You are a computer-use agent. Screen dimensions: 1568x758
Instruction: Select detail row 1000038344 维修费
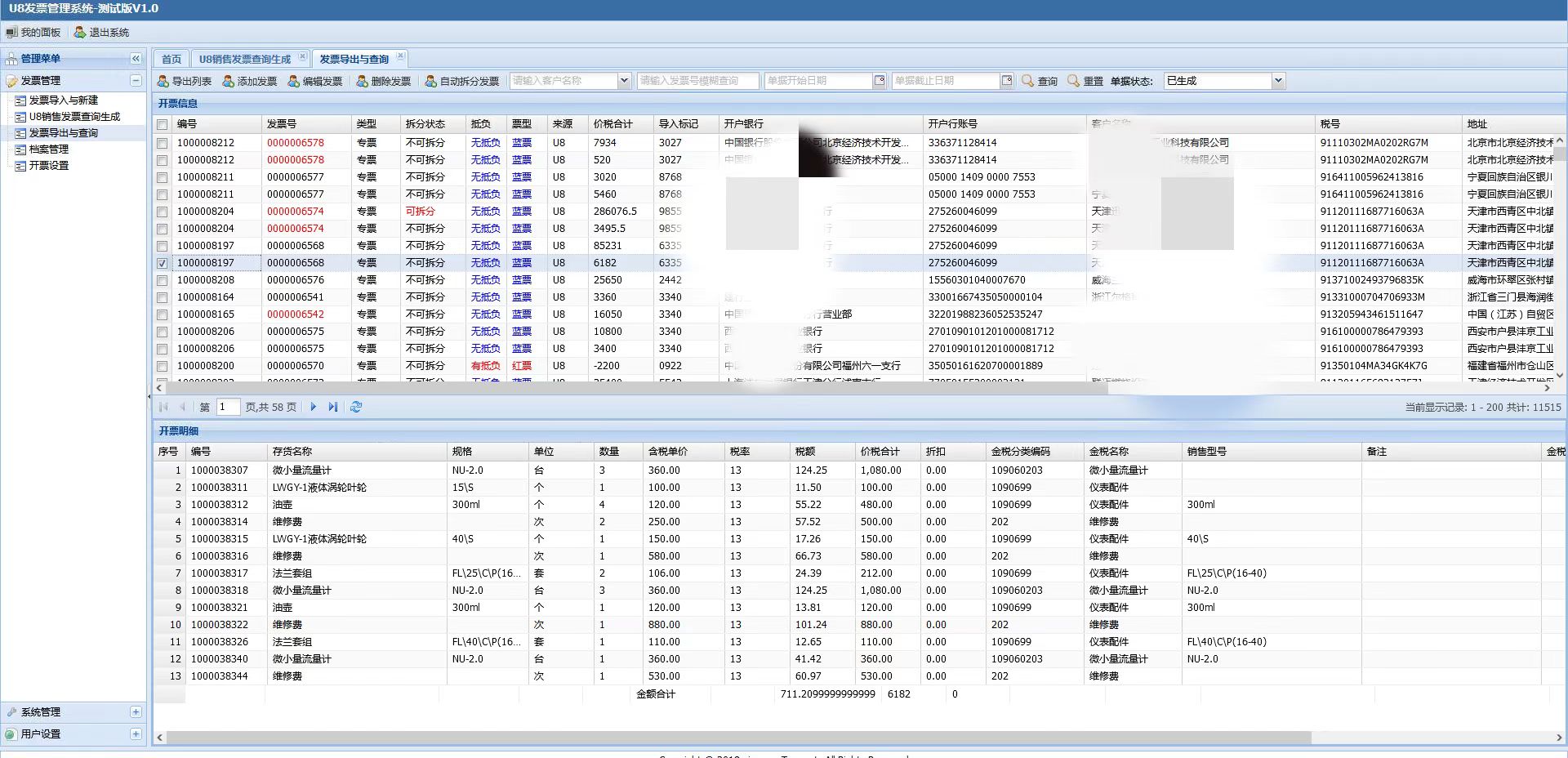(x=859, y=676)
